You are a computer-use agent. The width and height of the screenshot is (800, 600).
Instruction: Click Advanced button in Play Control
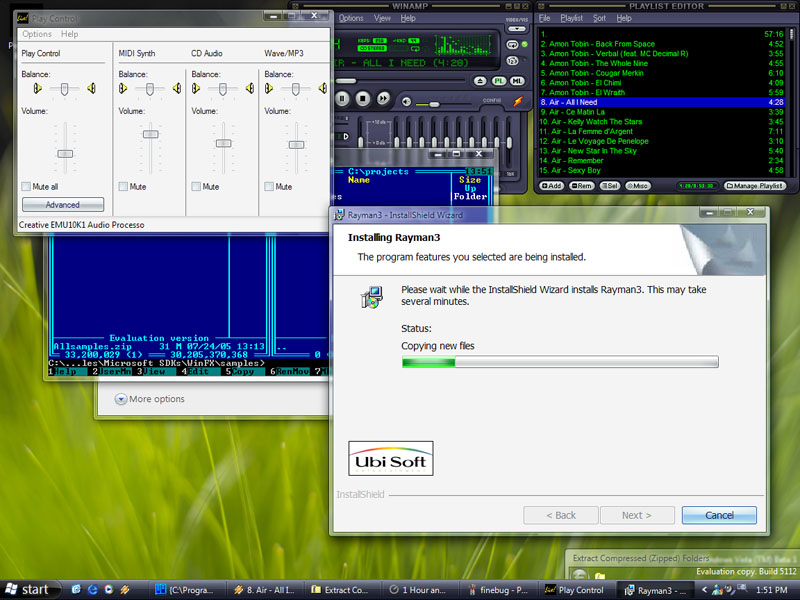(63, 205)
